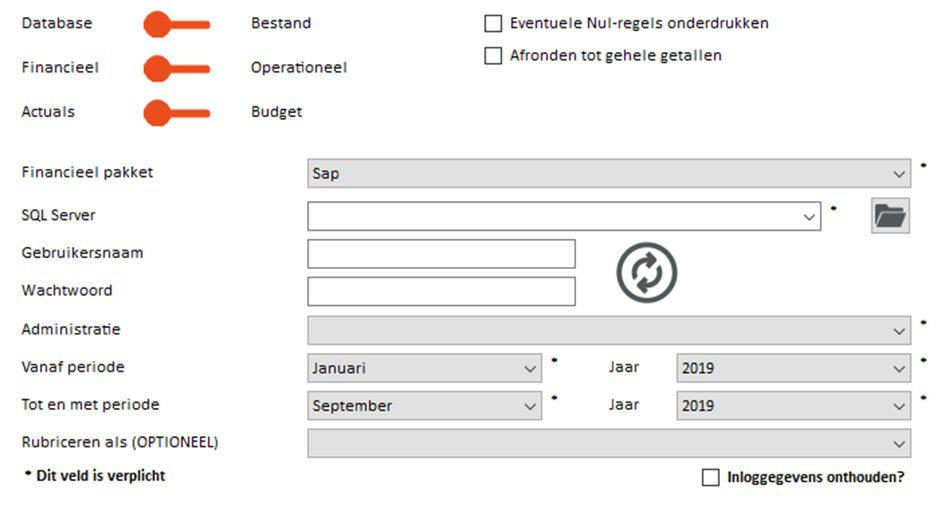Toggle the Actuals / Budget switch
Screen dimensions: 945x505
(x=176, y=113)
